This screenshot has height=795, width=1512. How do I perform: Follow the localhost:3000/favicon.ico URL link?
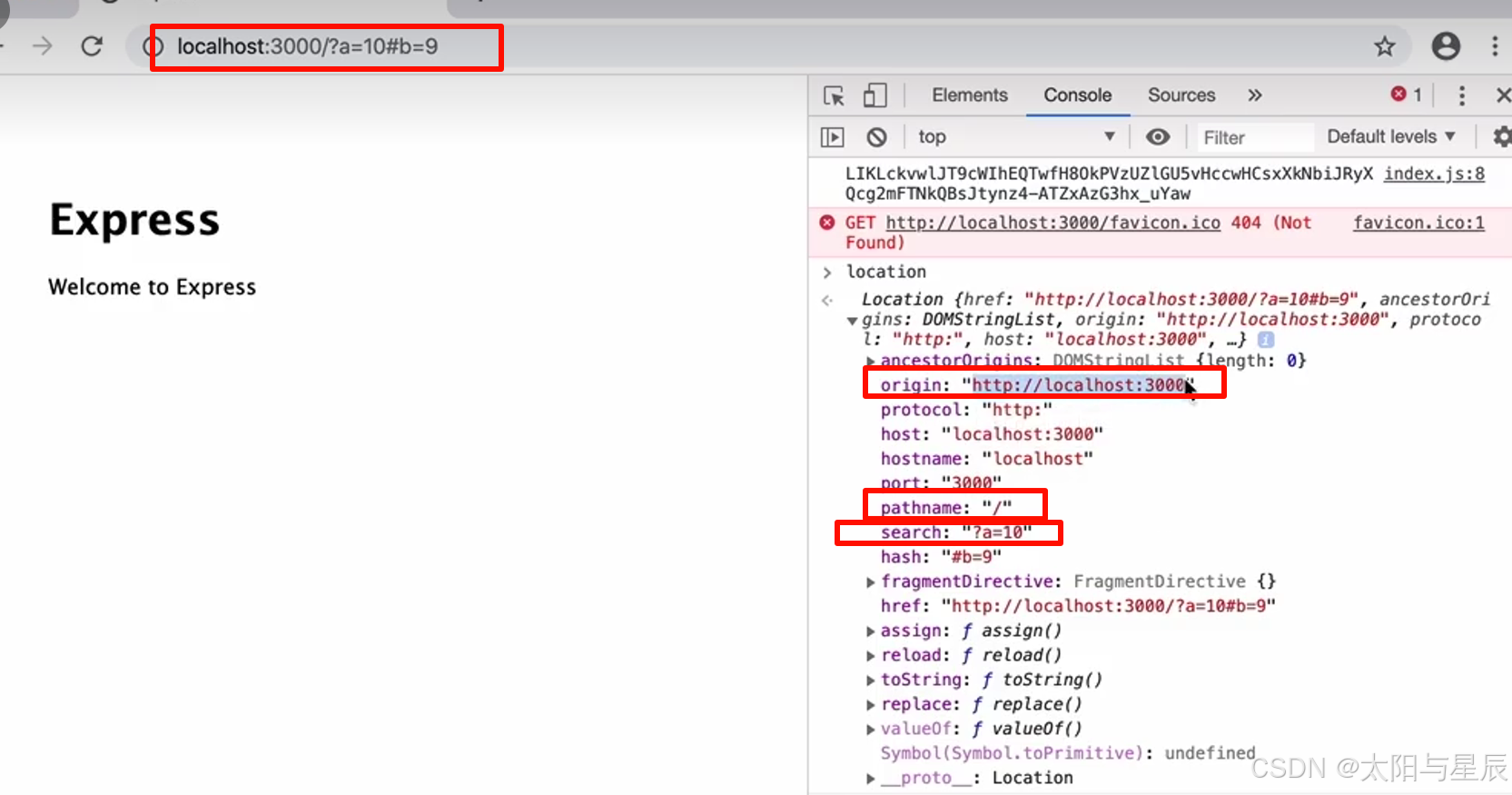(1052, 223)
